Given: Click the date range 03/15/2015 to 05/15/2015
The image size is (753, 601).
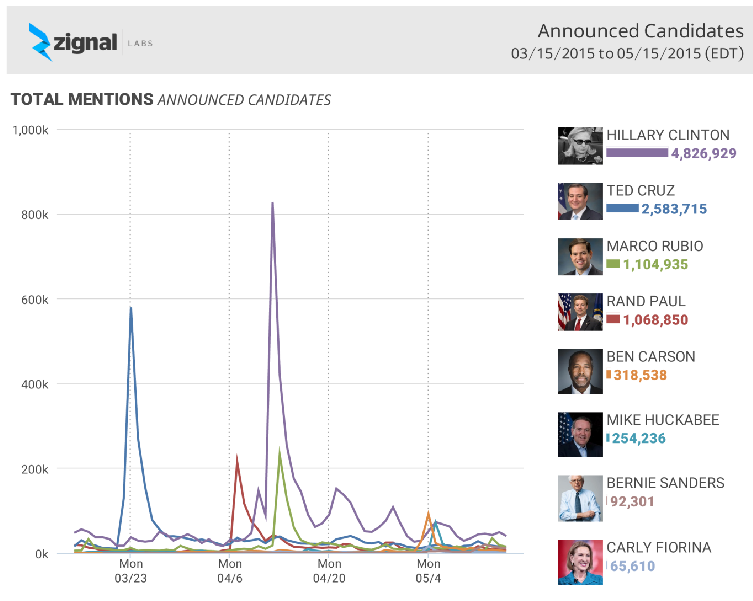Looking at the screenshot, I should 626,54.
